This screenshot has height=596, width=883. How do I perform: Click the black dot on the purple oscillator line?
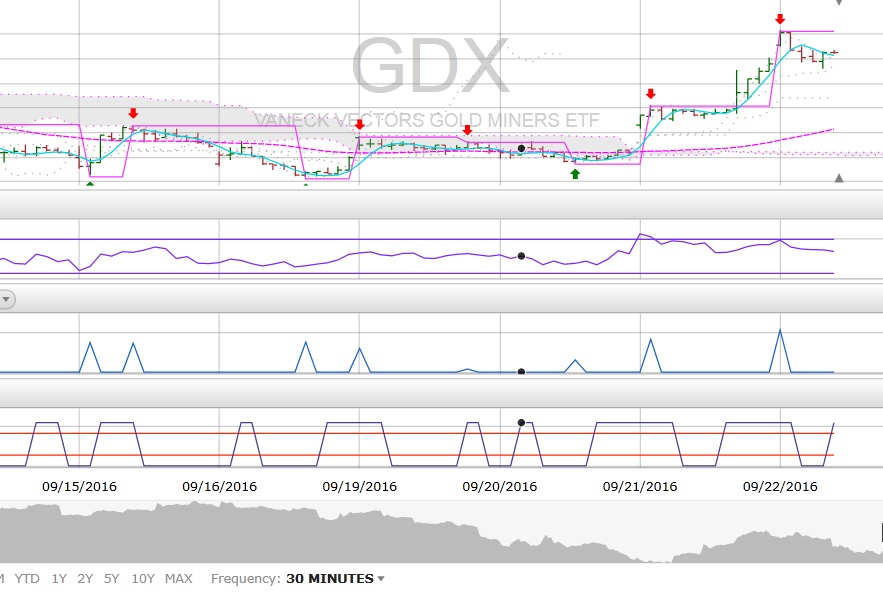point(521,256)
